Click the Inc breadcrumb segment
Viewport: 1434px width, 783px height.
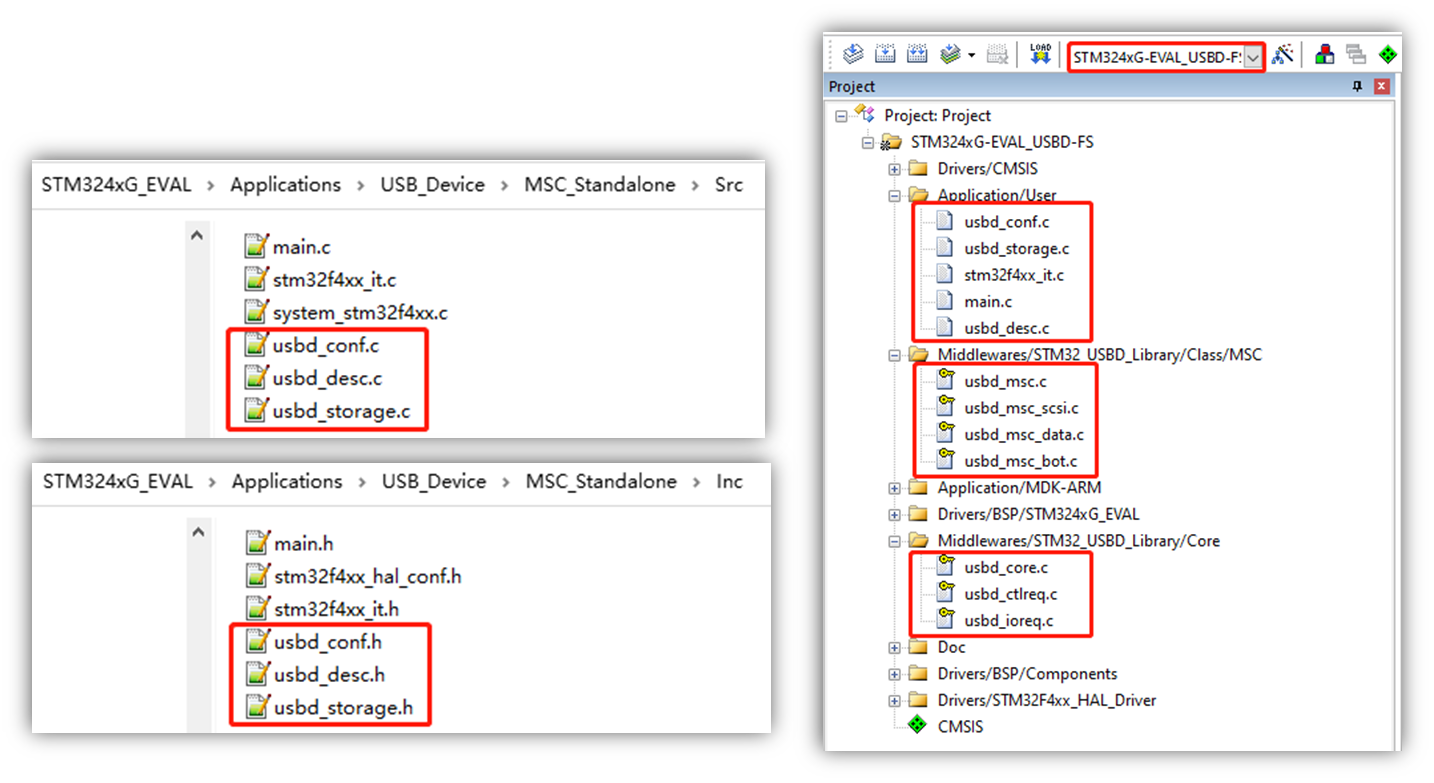coord(730,482)
